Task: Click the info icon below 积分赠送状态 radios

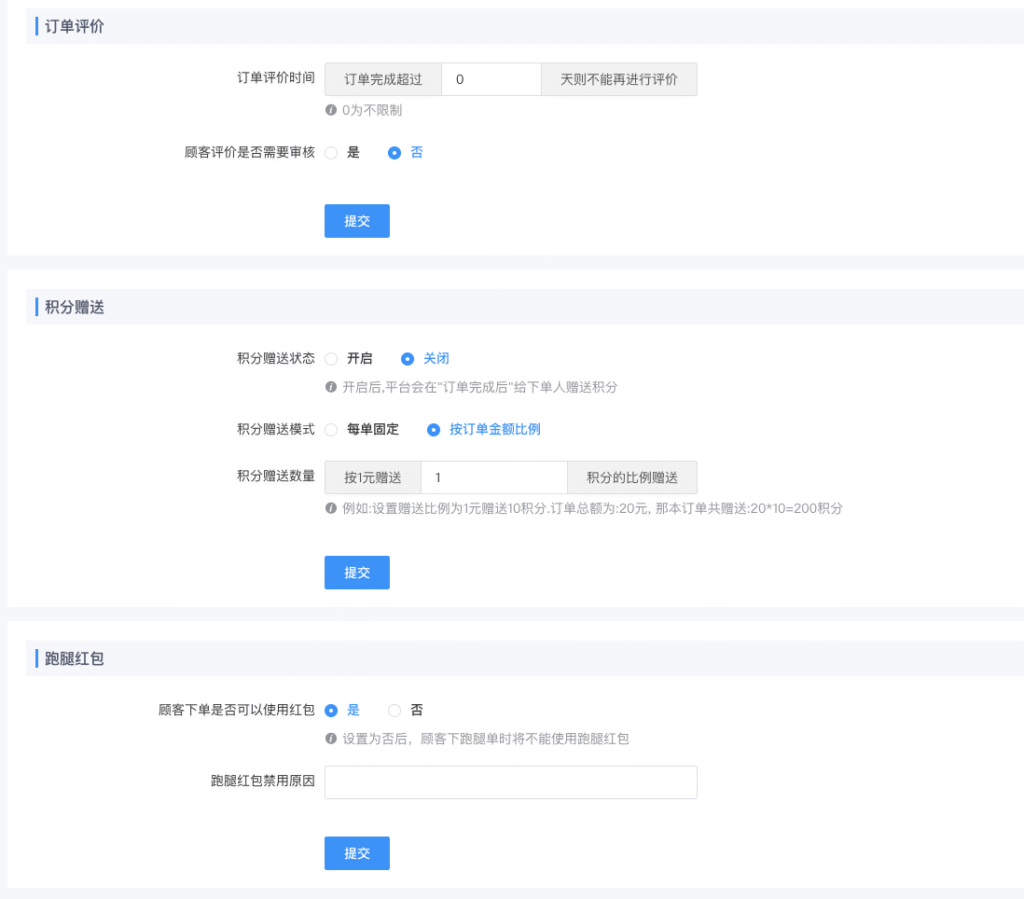Action: 330,387
